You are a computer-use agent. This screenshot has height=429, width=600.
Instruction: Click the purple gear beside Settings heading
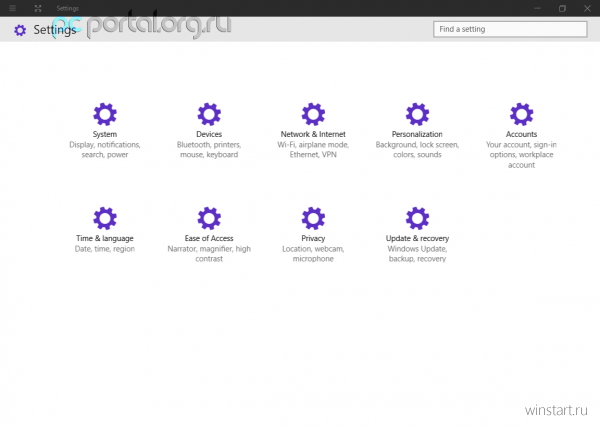[20, 30]
